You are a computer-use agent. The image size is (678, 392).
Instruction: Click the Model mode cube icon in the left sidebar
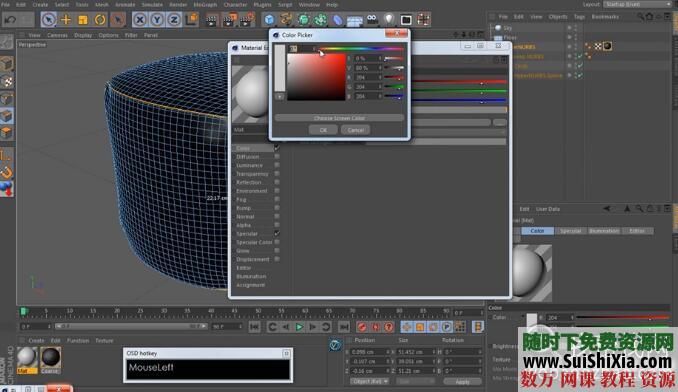pos(6,64)
